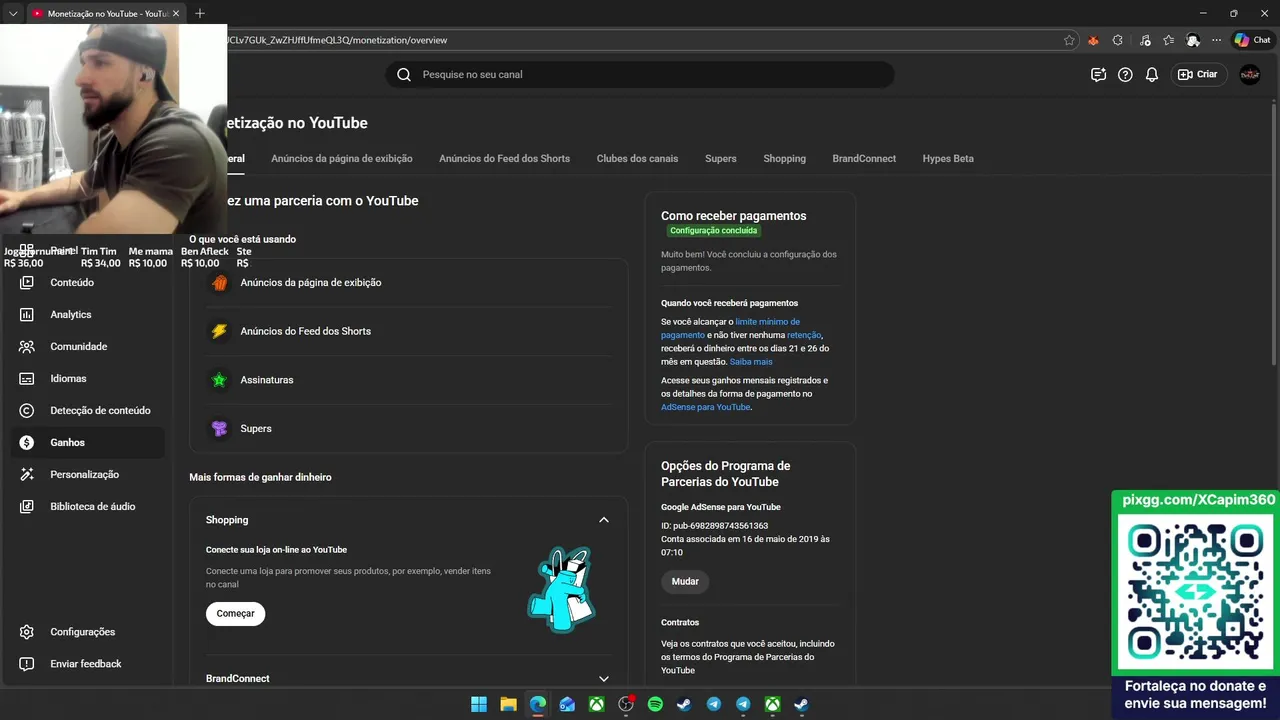Open the MetaMask fox extension
1280x720 pixels.
click(1093, 40)
